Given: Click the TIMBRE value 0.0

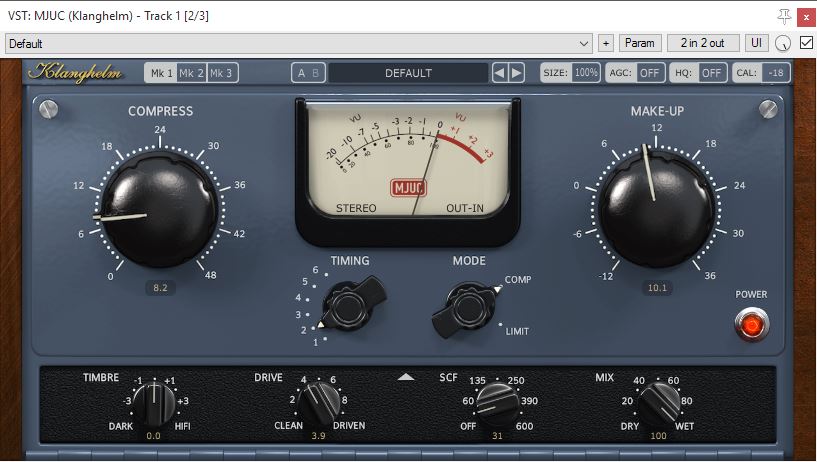Looking at the screenshot, I should coord(153,436).
